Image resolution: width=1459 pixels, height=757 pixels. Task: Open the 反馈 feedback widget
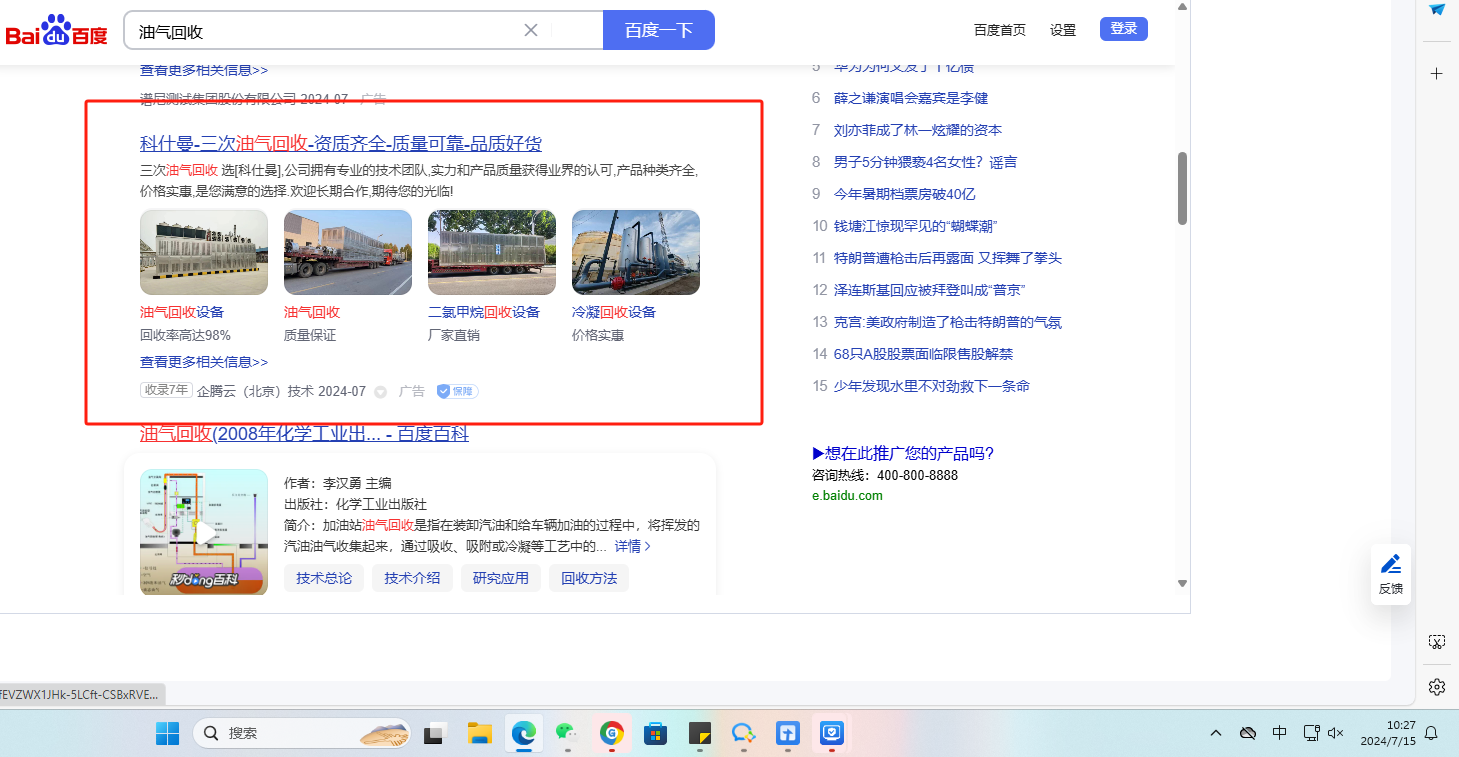point(1390,574)
